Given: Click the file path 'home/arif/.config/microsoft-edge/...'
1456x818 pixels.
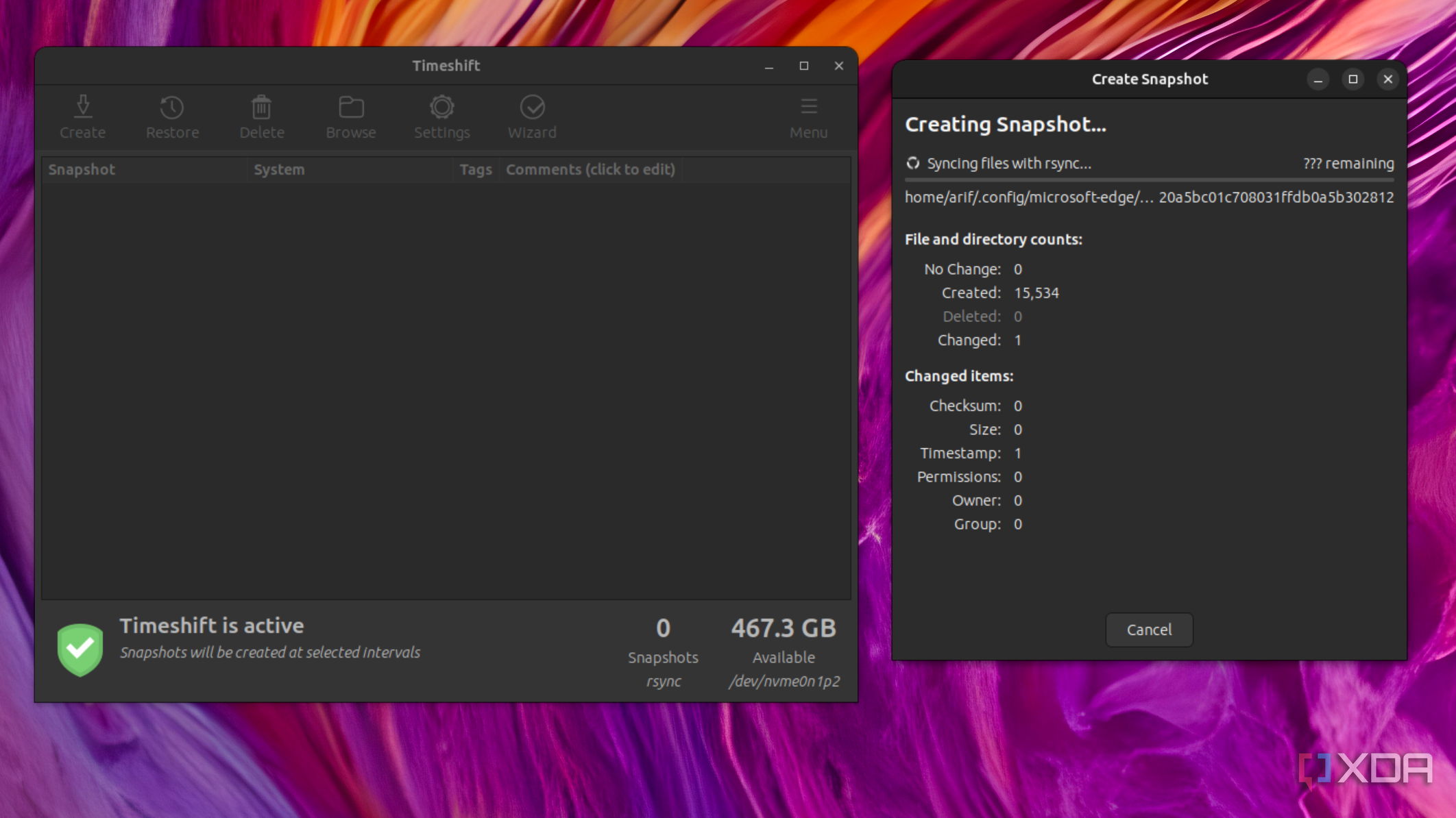Looking at the screenshot, I should [1029, 197].
